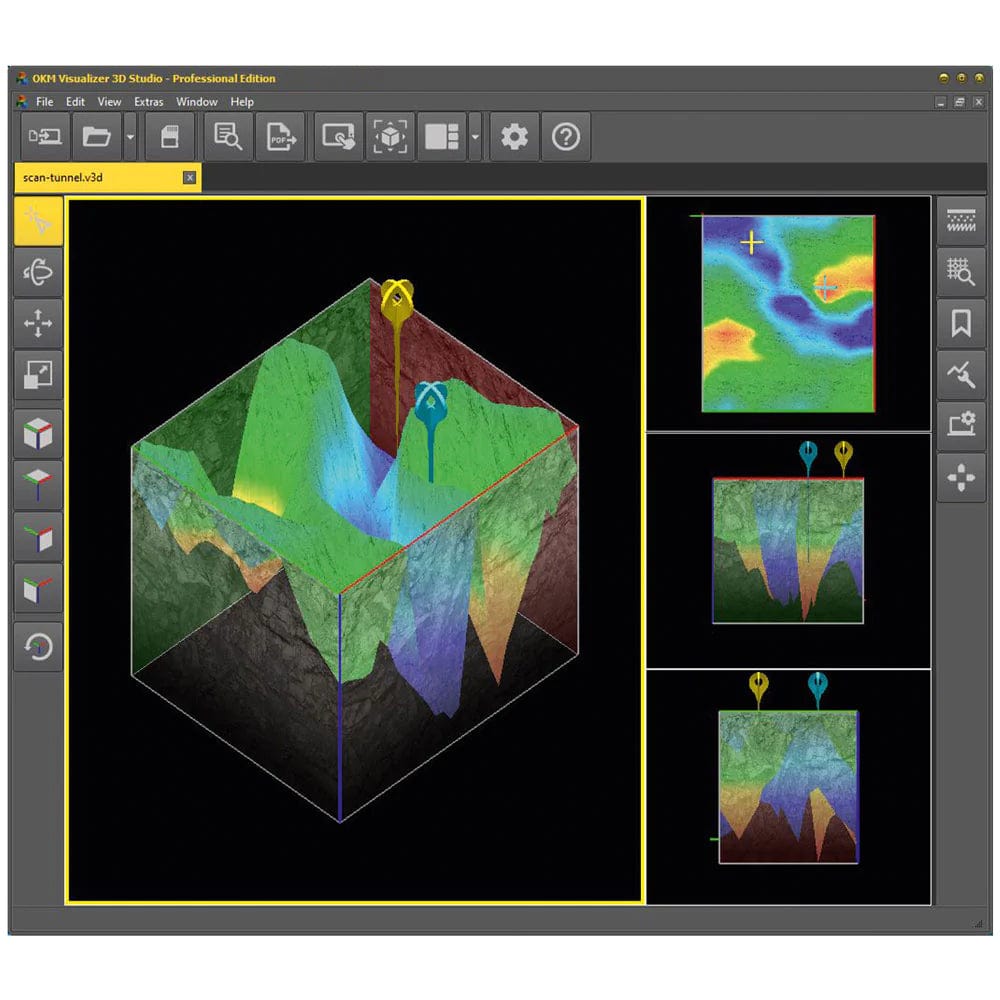Open the folder dropdown arrow

pos(130,136)
